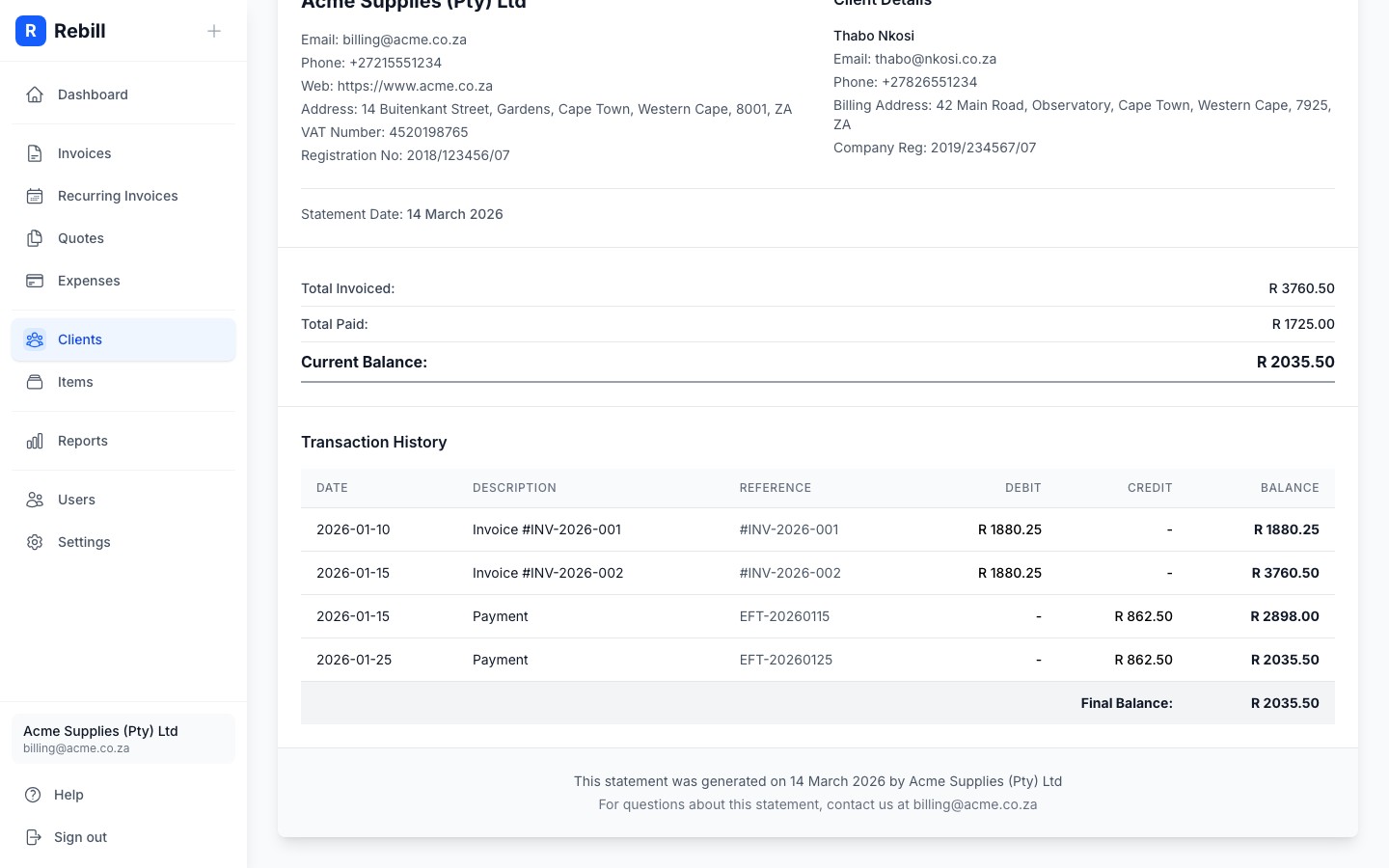This screenshot has height=868, width=1389.
Task: Click the Invoices document icon
Action: point(35,153)
